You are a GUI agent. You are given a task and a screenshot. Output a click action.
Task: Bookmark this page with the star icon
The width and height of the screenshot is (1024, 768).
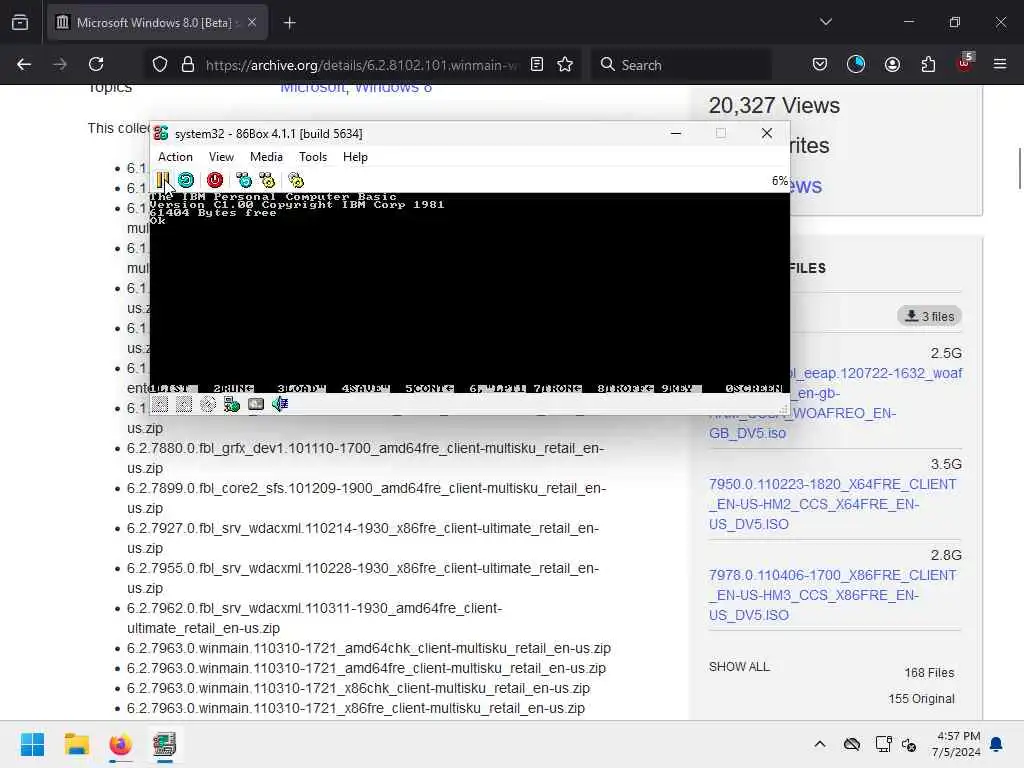(x=565, y=65)
